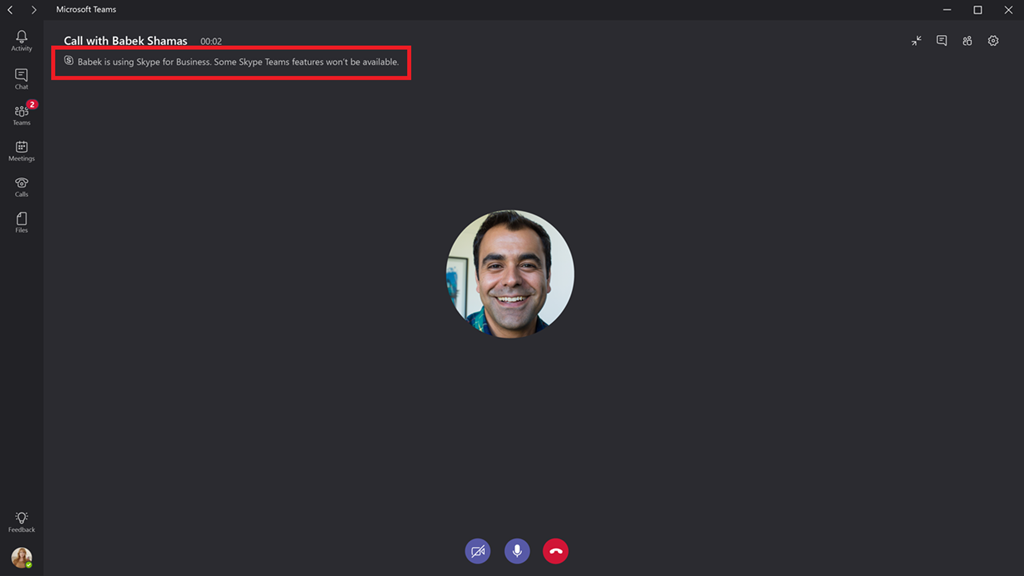Open the Chat section in sidebar
Viewport: 1024px width, 576px height.
pyautogui.click(x=22, y=78)
